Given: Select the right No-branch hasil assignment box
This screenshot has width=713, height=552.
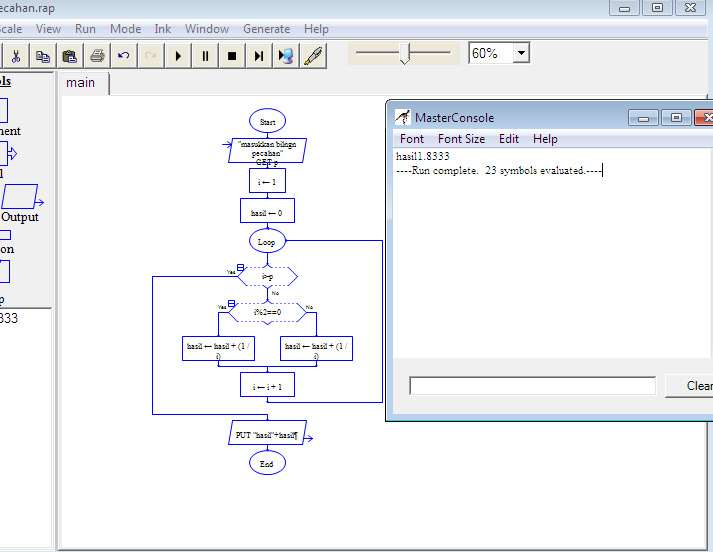Looking at the screenshot, I should coord(316,349).
